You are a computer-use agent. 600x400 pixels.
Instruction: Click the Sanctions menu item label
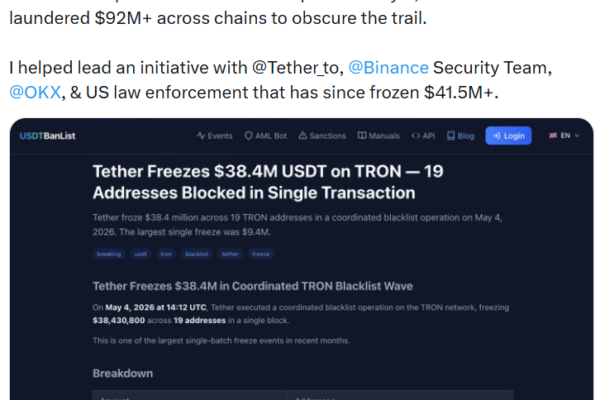tap(328, 136)
